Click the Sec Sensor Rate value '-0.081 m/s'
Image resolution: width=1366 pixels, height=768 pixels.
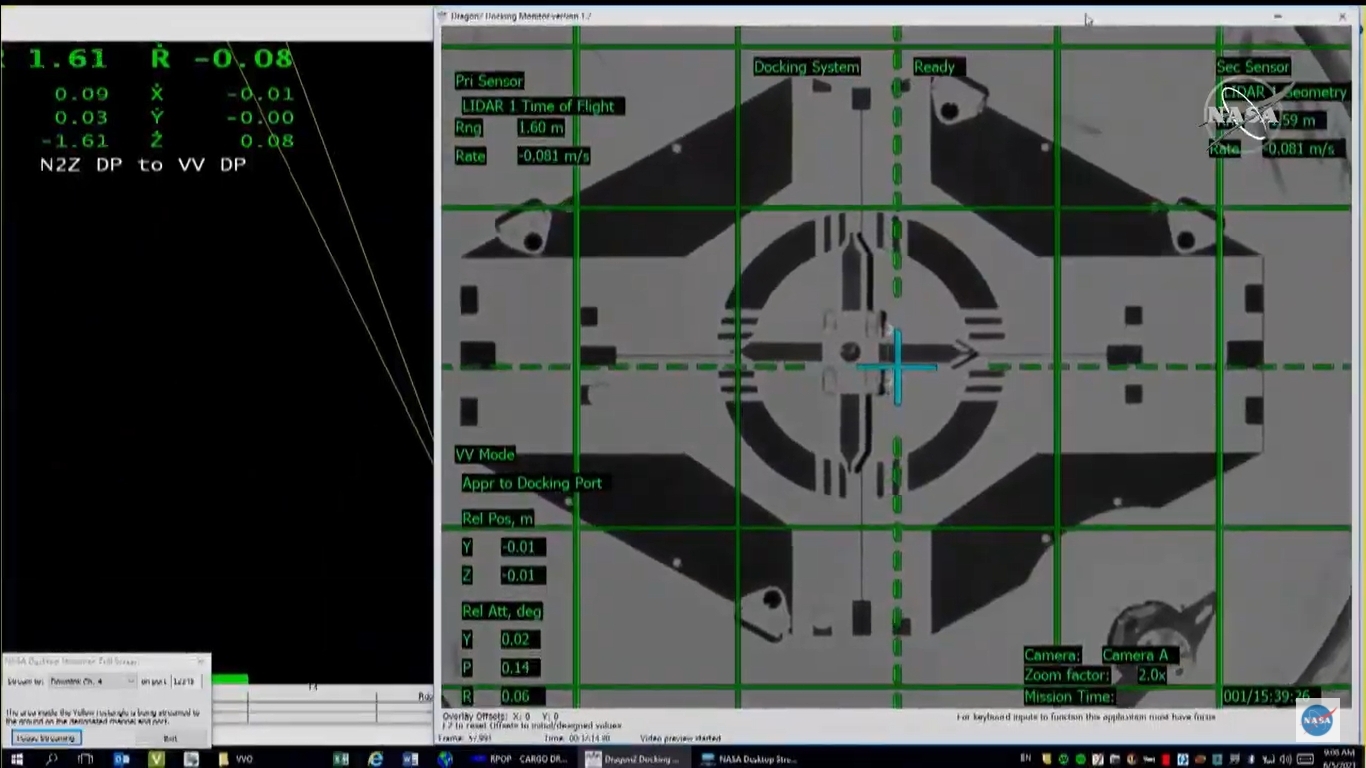click(1298, 149)
